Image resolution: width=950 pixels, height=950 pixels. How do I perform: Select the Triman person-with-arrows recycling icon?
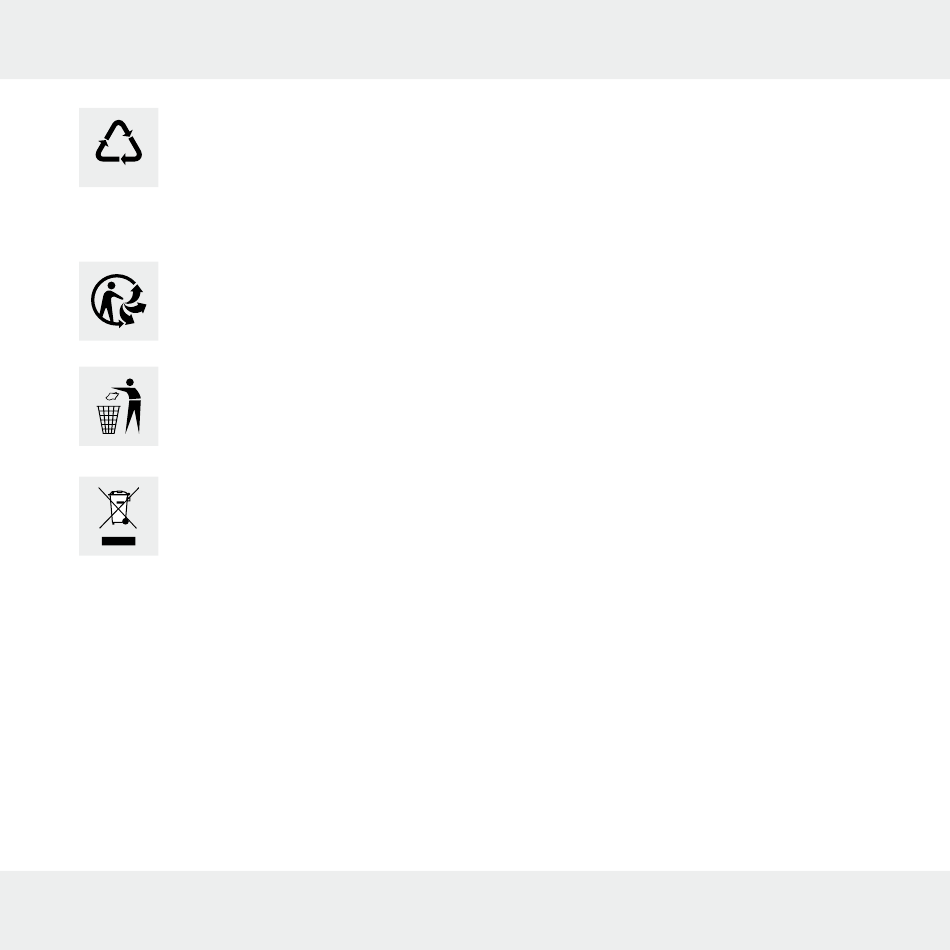119,301
